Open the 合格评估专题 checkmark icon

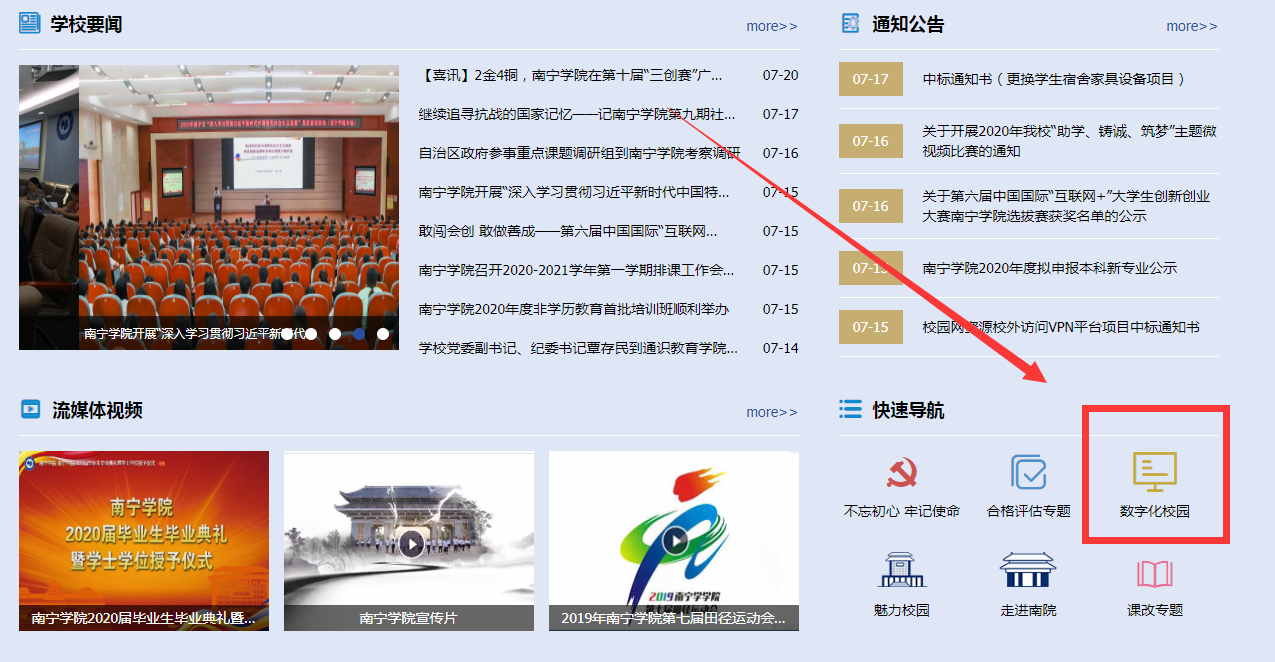(x=1028, y=474)
